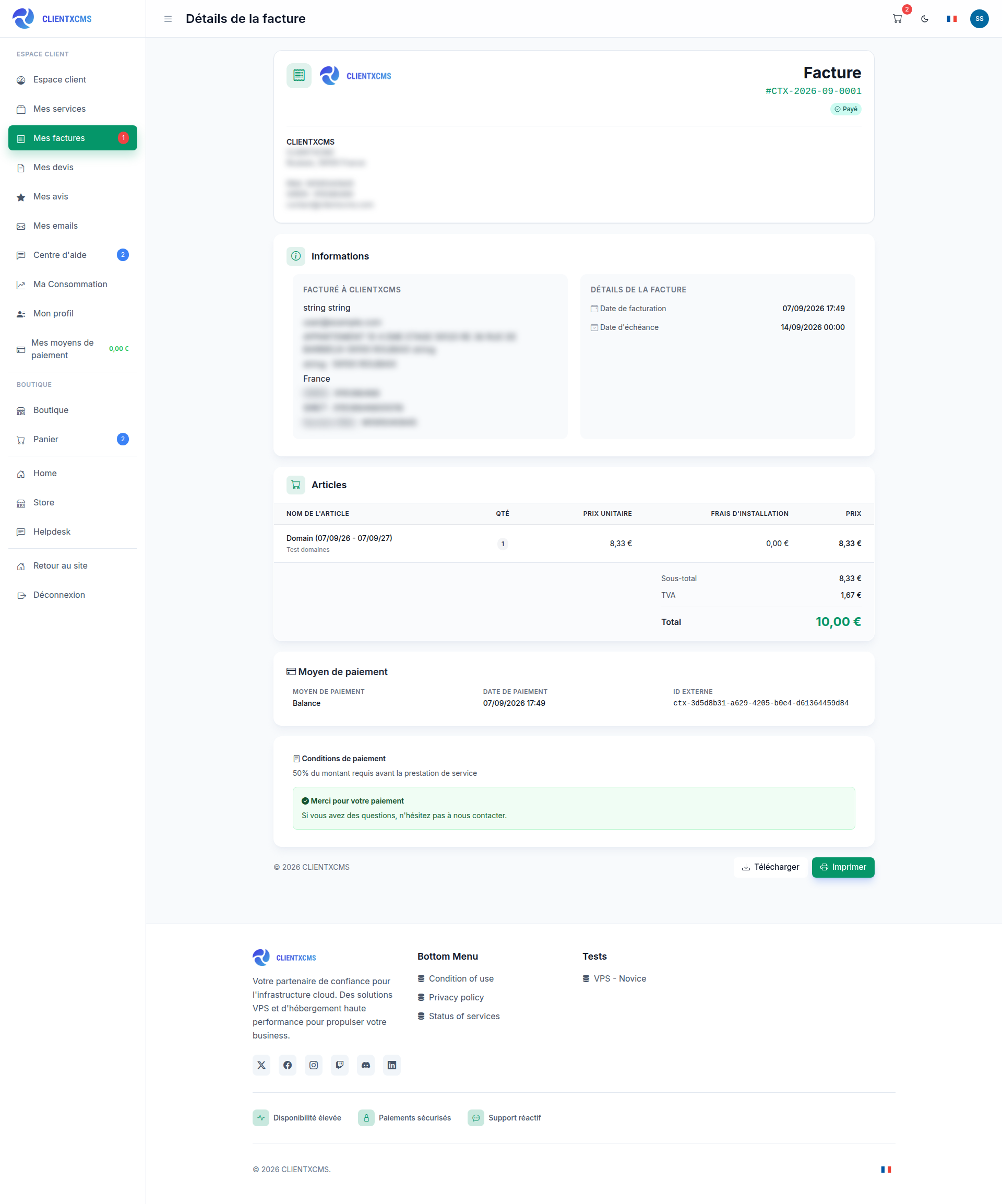The height and width of the screenshot is (1204, 1002).
Task: Open Centre d'aide in sidebar
Action: coord(73,255)
